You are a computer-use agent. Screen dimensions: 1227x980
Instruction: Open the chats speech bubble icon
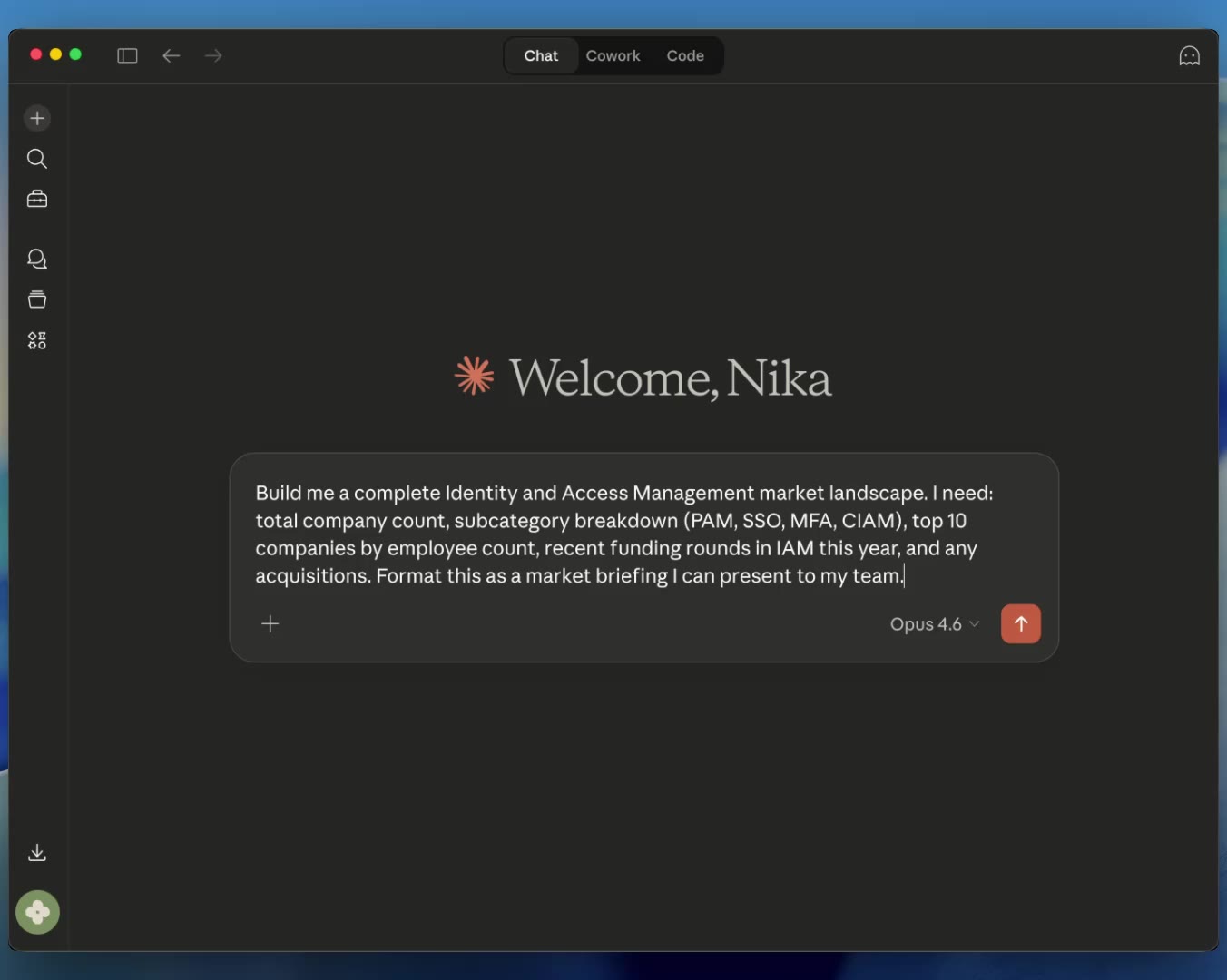[x=37, y=260]
